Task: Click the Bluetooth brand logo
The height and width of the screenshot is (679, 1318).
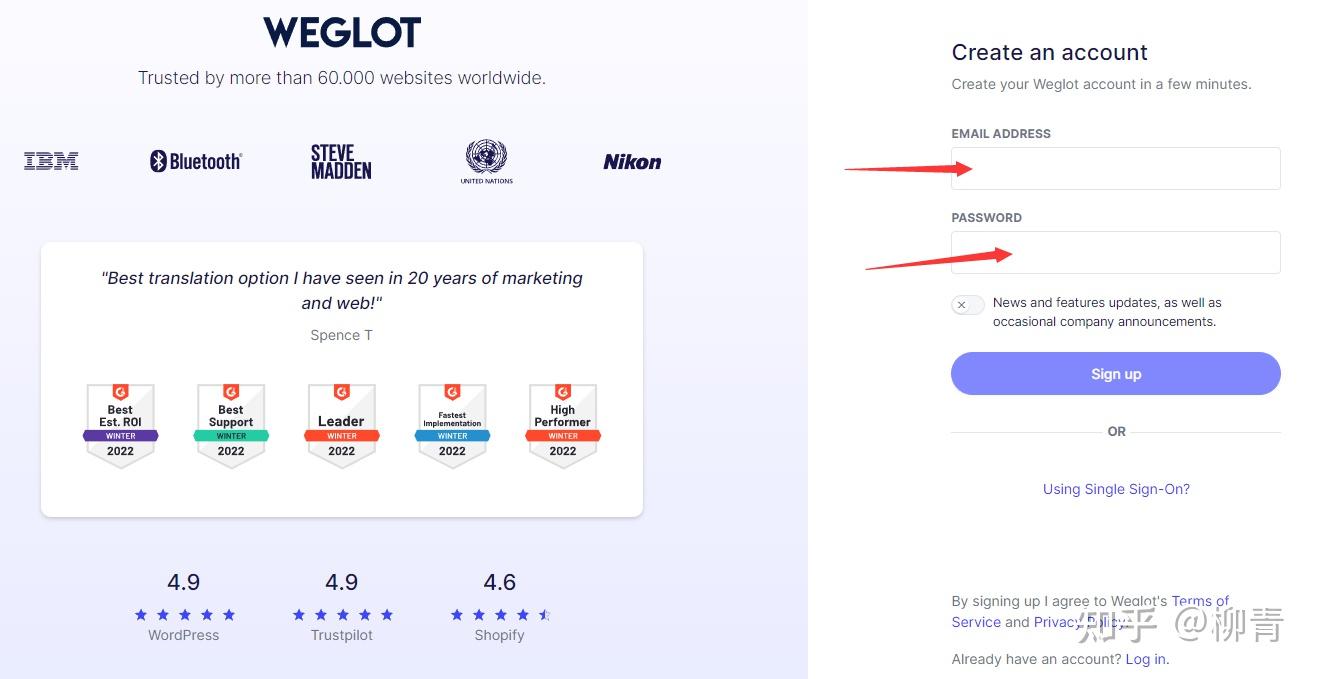Action: (195, 160)
